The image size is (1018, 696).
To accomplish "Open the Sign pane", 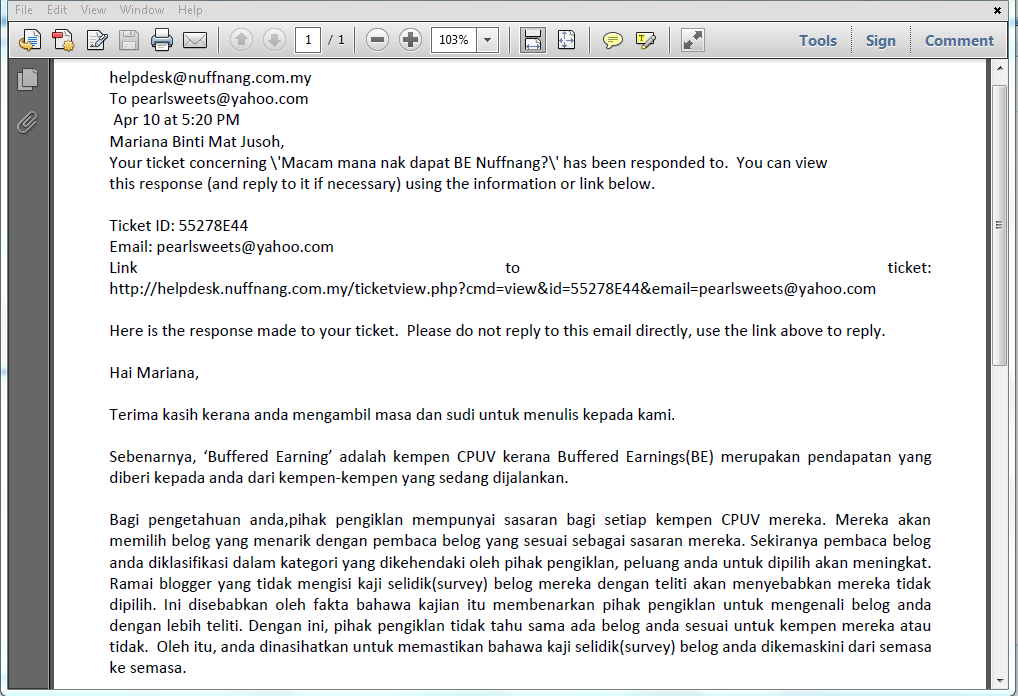I will pyautogui.click(x=880, y=41).
